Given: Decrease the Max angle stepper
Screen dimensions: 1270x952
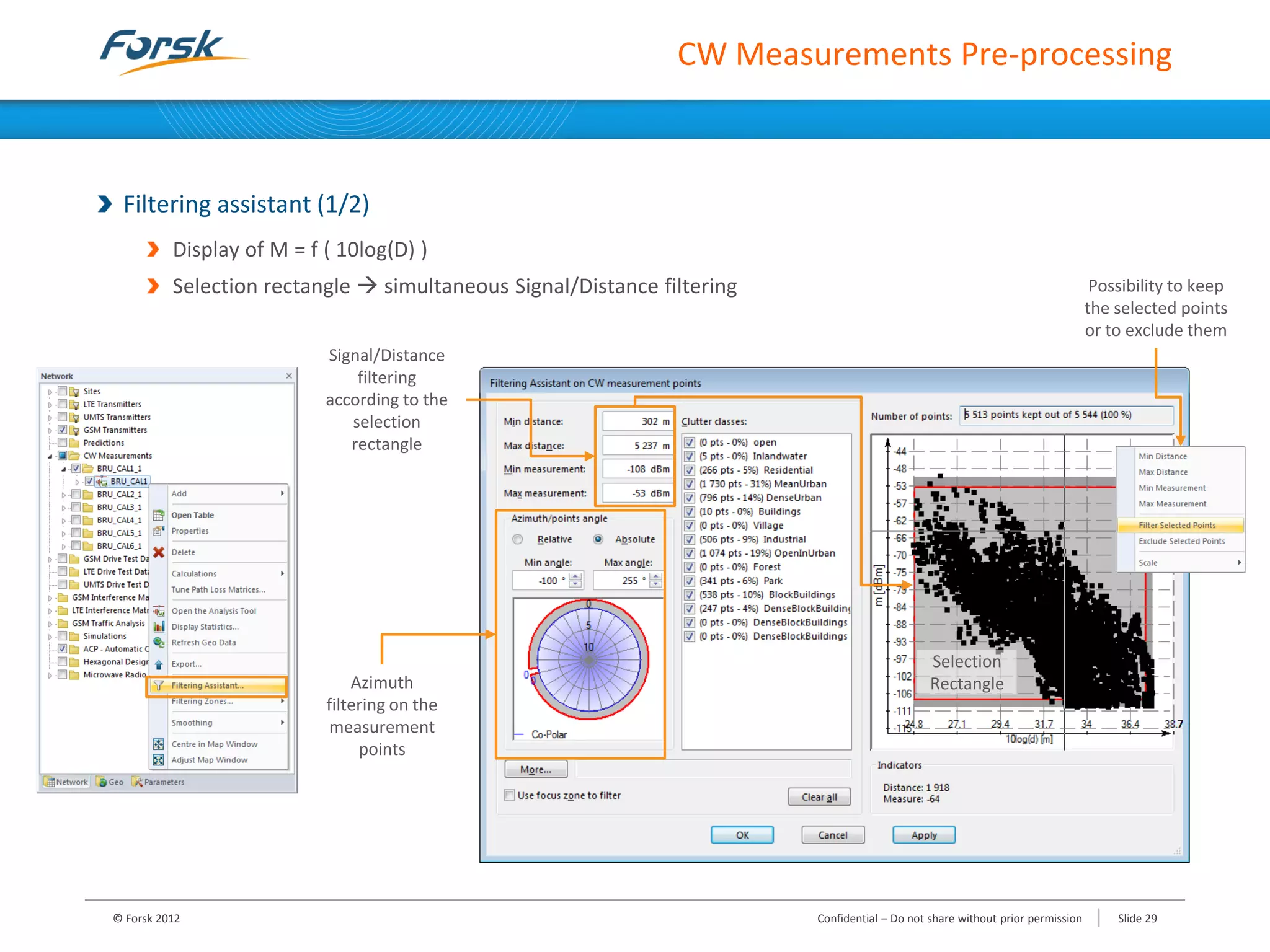Looking at the screenshot, I should point(656,584).
